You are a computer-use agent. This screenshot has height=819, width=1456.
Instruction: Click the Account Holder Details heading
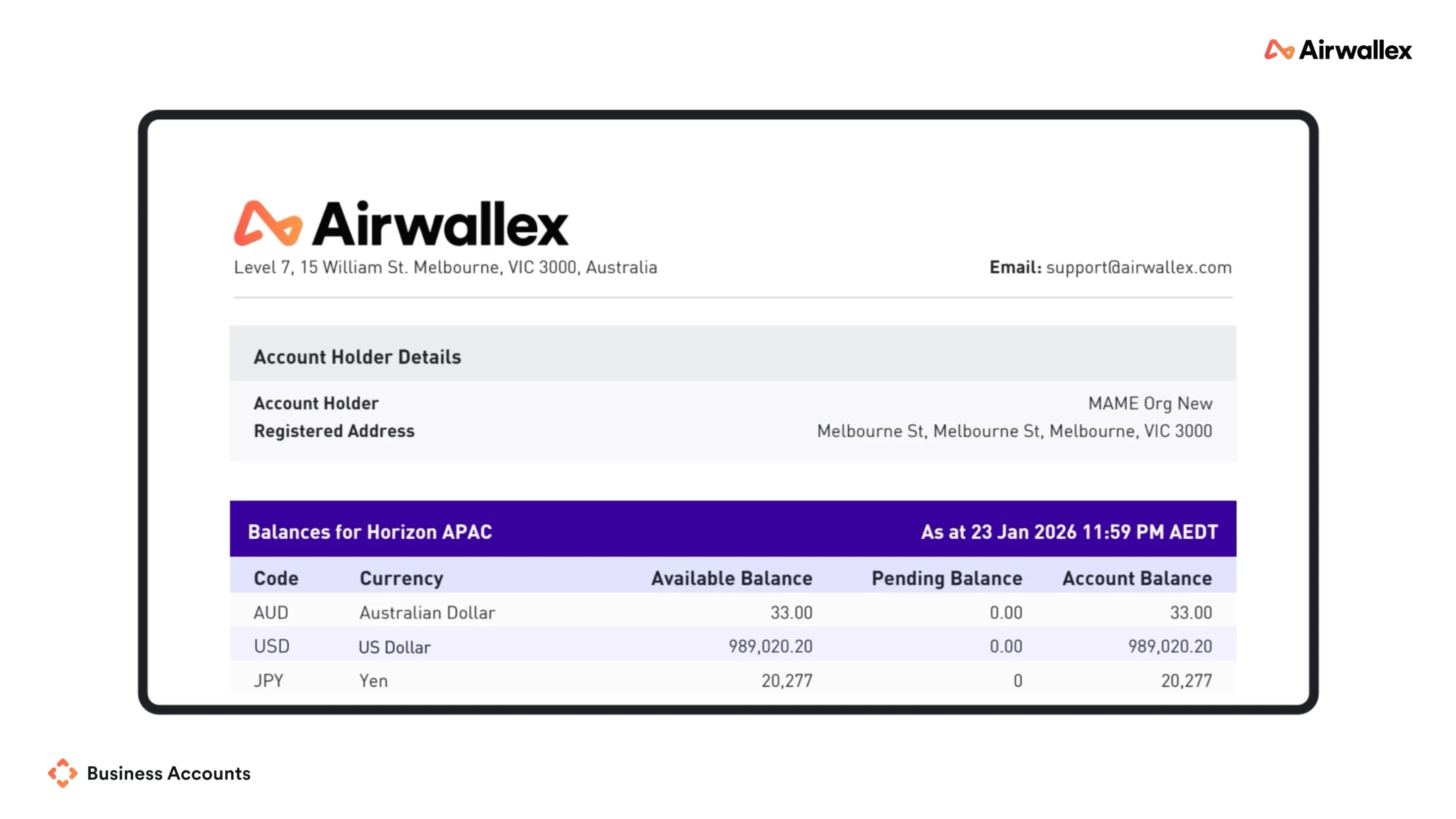(357, 357)
